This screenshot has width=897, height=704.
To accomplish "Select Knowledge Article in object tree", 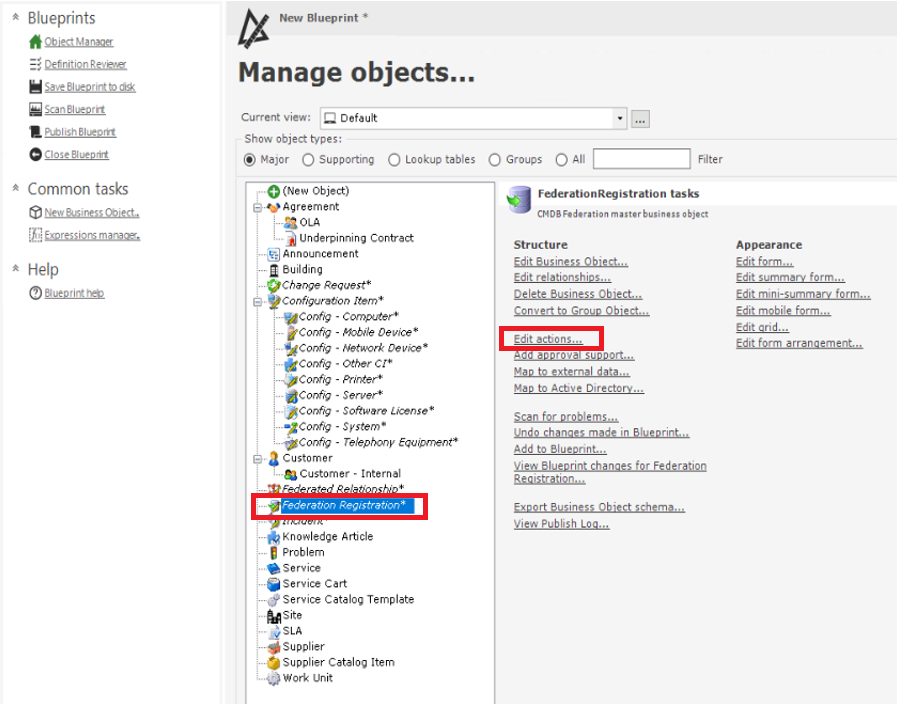I will 327,536.
